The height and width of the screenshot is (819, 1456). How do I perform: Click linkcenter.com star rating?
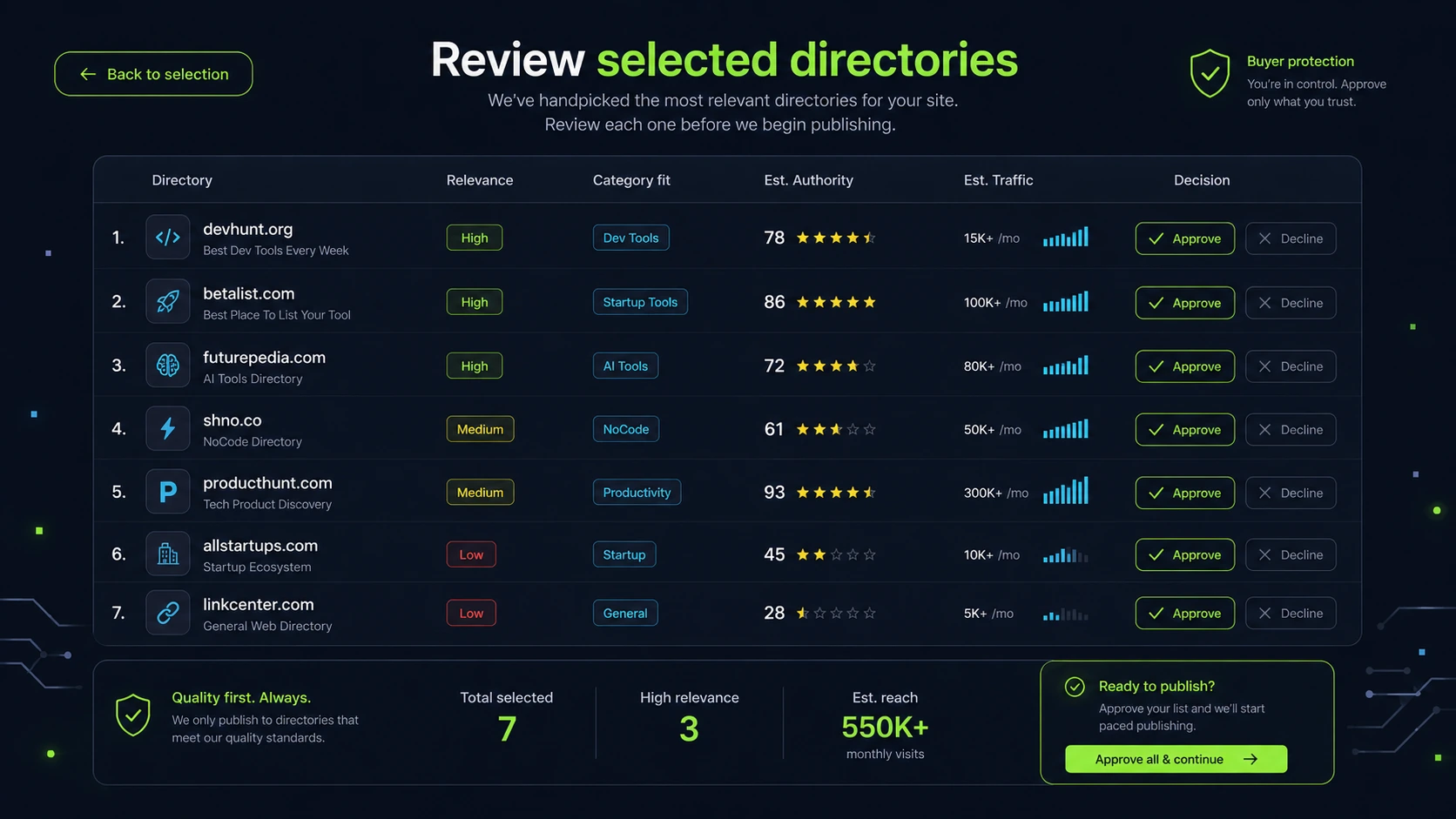836,613
